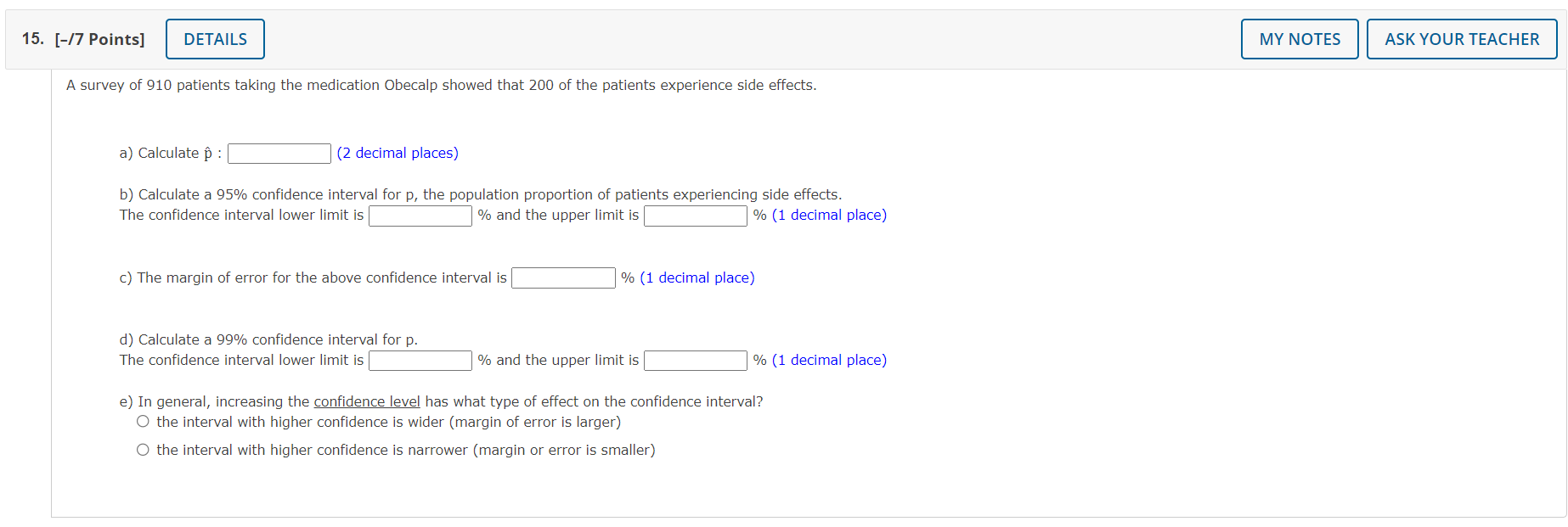Click the 99% confidence lower limit field
Image resolution: width=1568 pixels, height=527 pixels.
420,360
